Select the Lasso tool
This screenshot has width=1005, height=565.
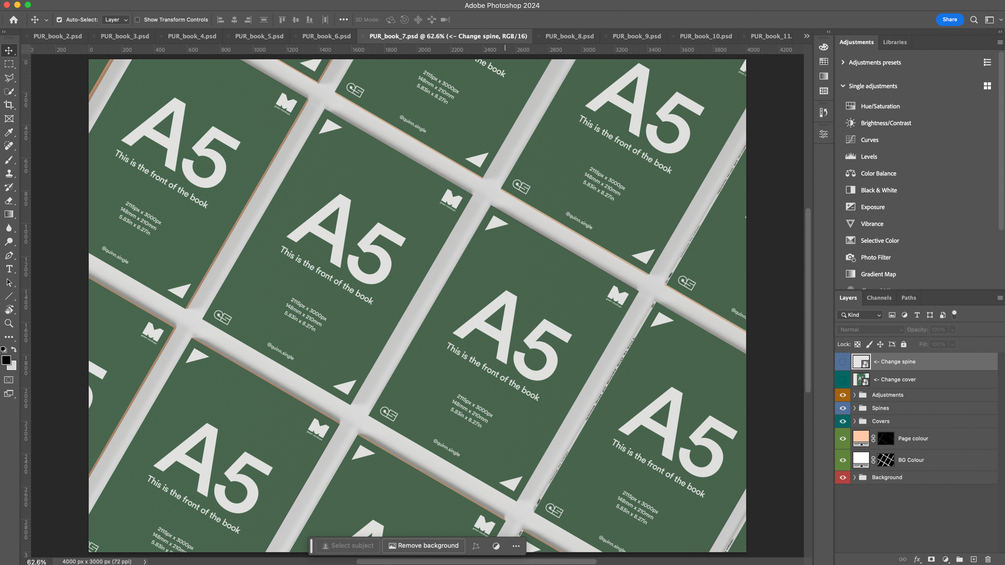9,78
